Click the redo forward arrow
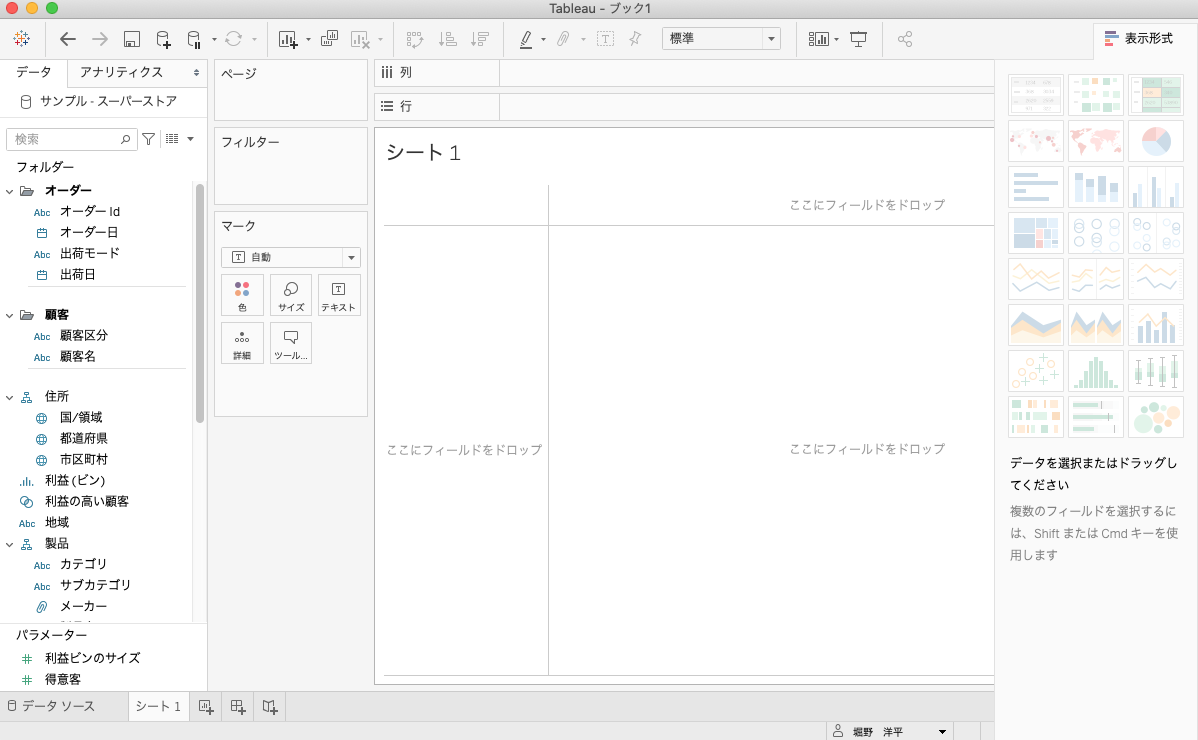1198x740 pixels. [x=99, y=39]
